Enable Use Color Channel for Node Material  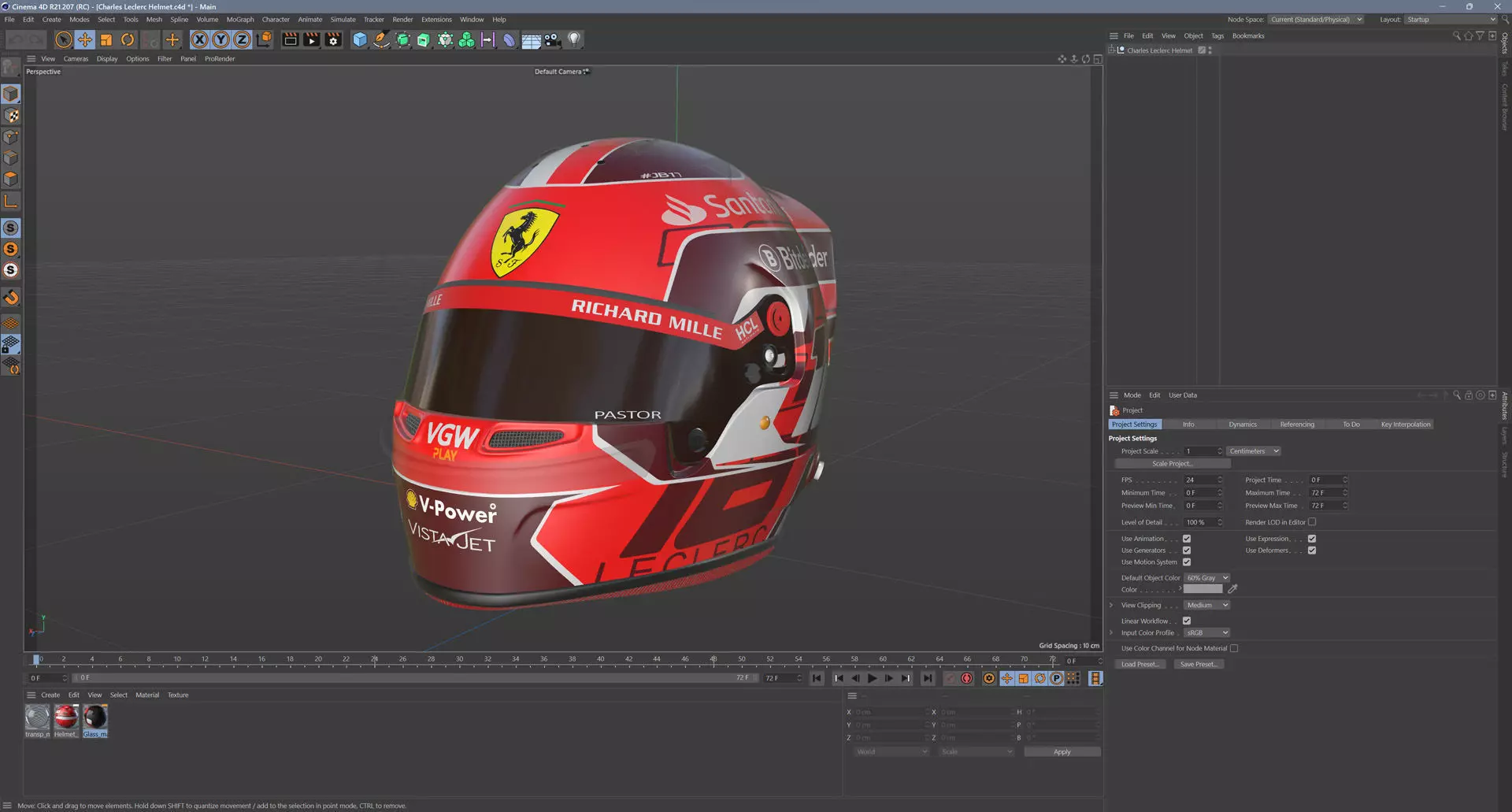[x=1234, y=648]
